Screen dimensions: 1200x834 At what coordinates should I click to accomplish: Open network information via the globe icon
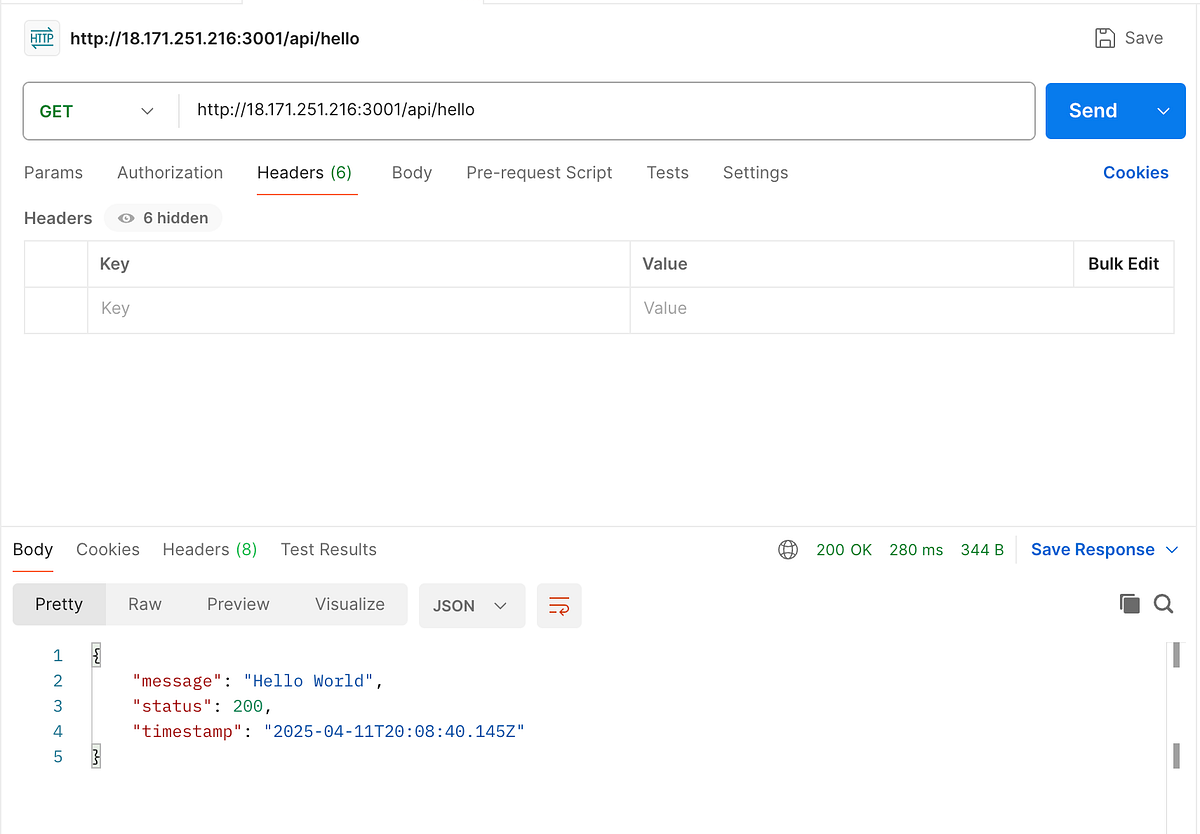pyautogui.click(x=788, y=549)
